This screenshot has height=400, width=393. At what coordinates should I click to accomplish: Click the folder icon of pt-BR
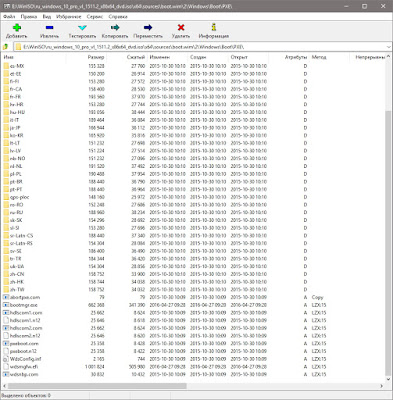tap(6, 182)
